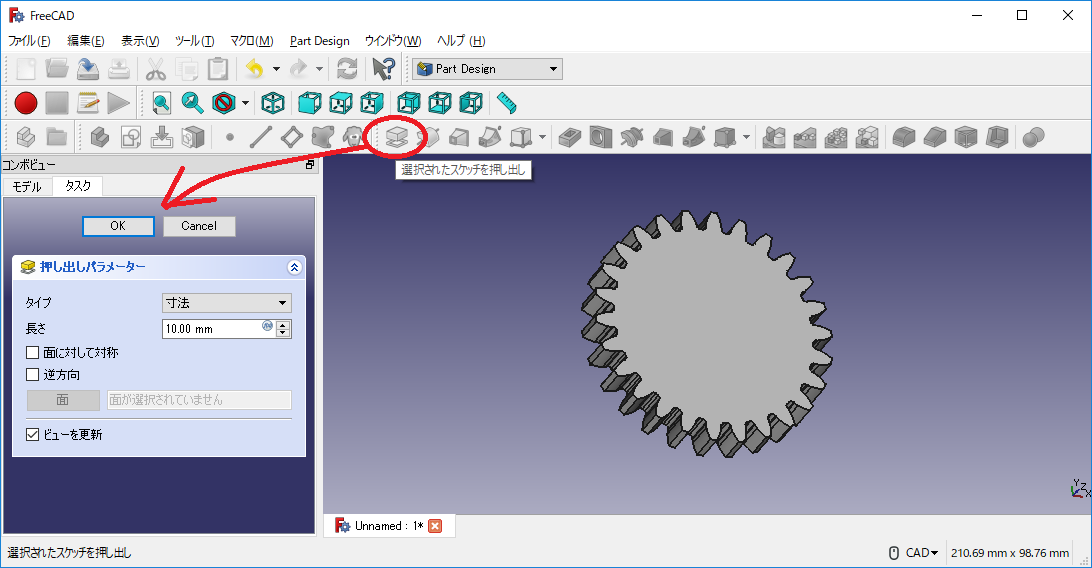Open the ヘルプ(H) menu
The image size is (1092, 568).
coord(461,40)
